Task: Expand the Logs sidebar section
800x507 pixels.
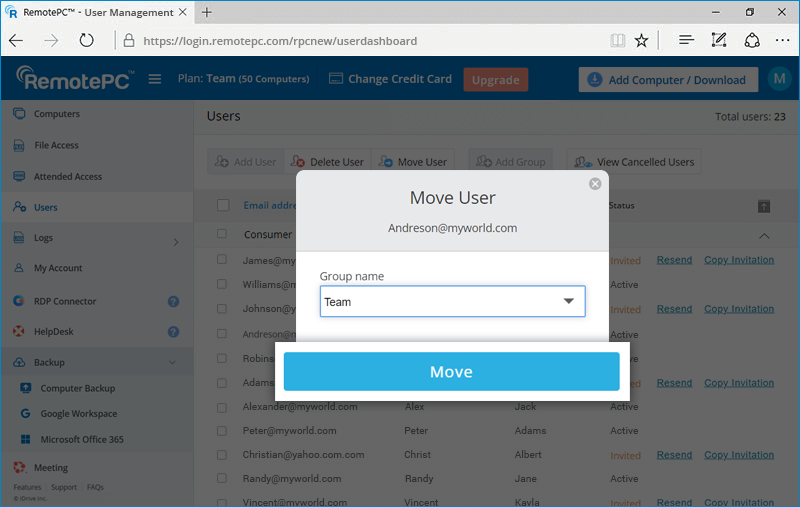Action: pos(175,240)
